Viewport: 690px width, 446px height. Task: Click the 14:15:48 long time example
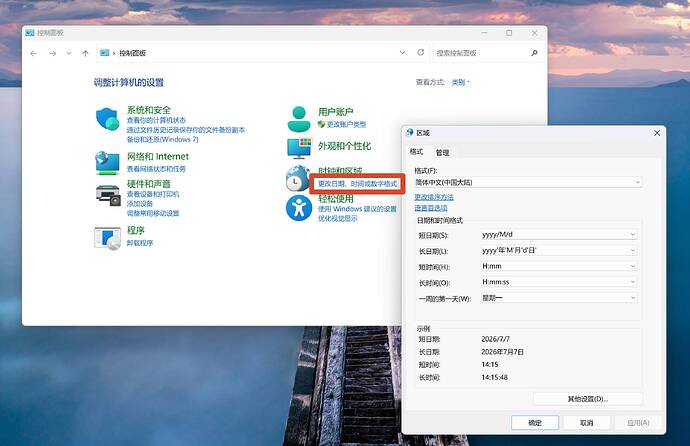[x=495, y=377]
